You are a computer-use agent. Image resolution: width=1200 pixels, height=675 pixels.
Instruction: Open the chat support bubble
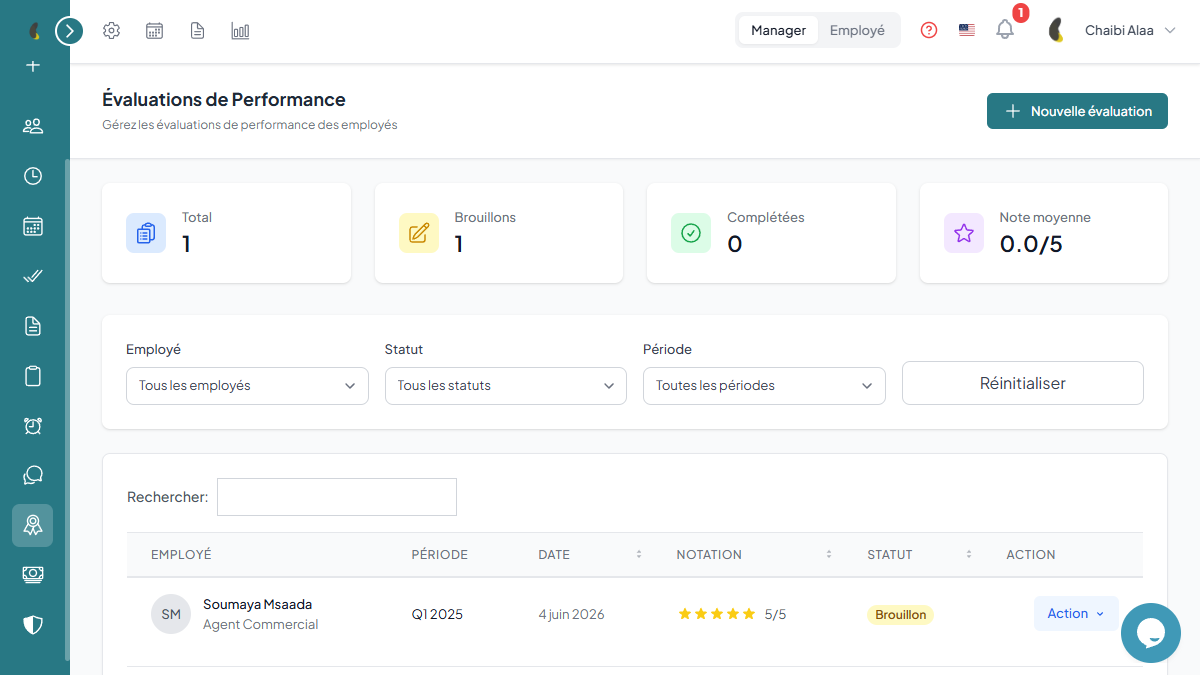point(1151,633)
